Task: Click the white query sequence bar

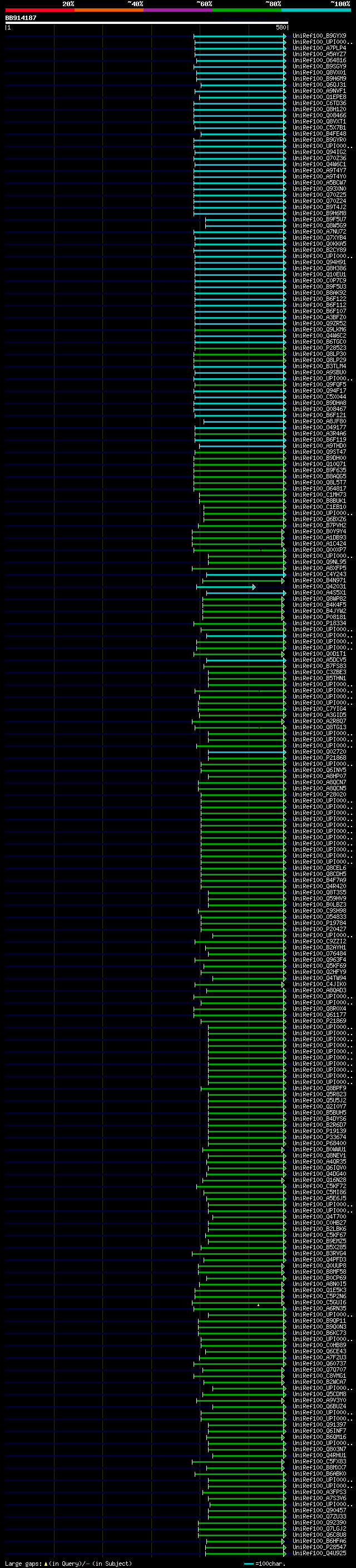Action: click(147, 23)
